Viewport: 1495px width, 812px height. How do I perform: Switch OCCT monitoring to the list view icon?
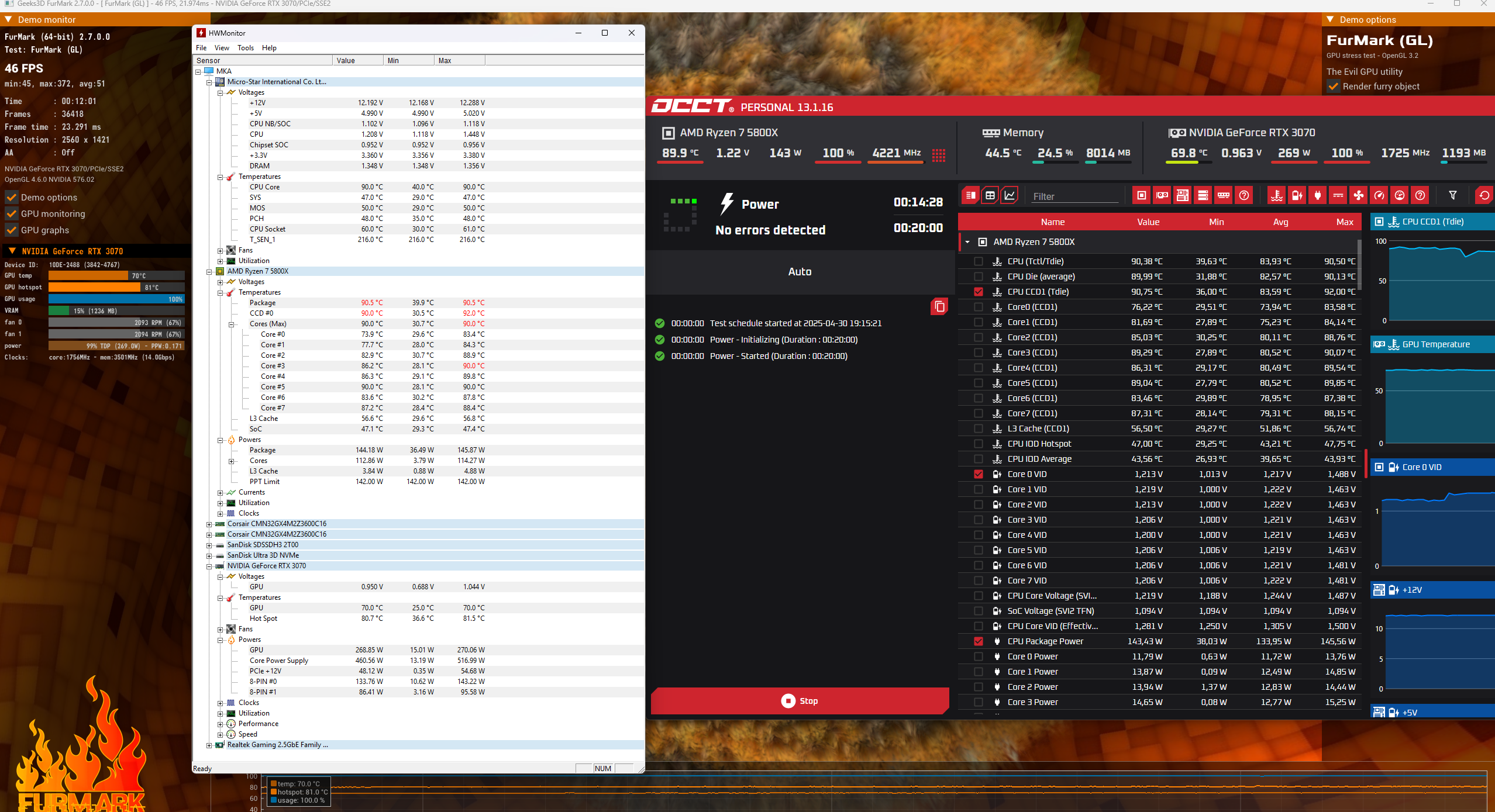970,195
